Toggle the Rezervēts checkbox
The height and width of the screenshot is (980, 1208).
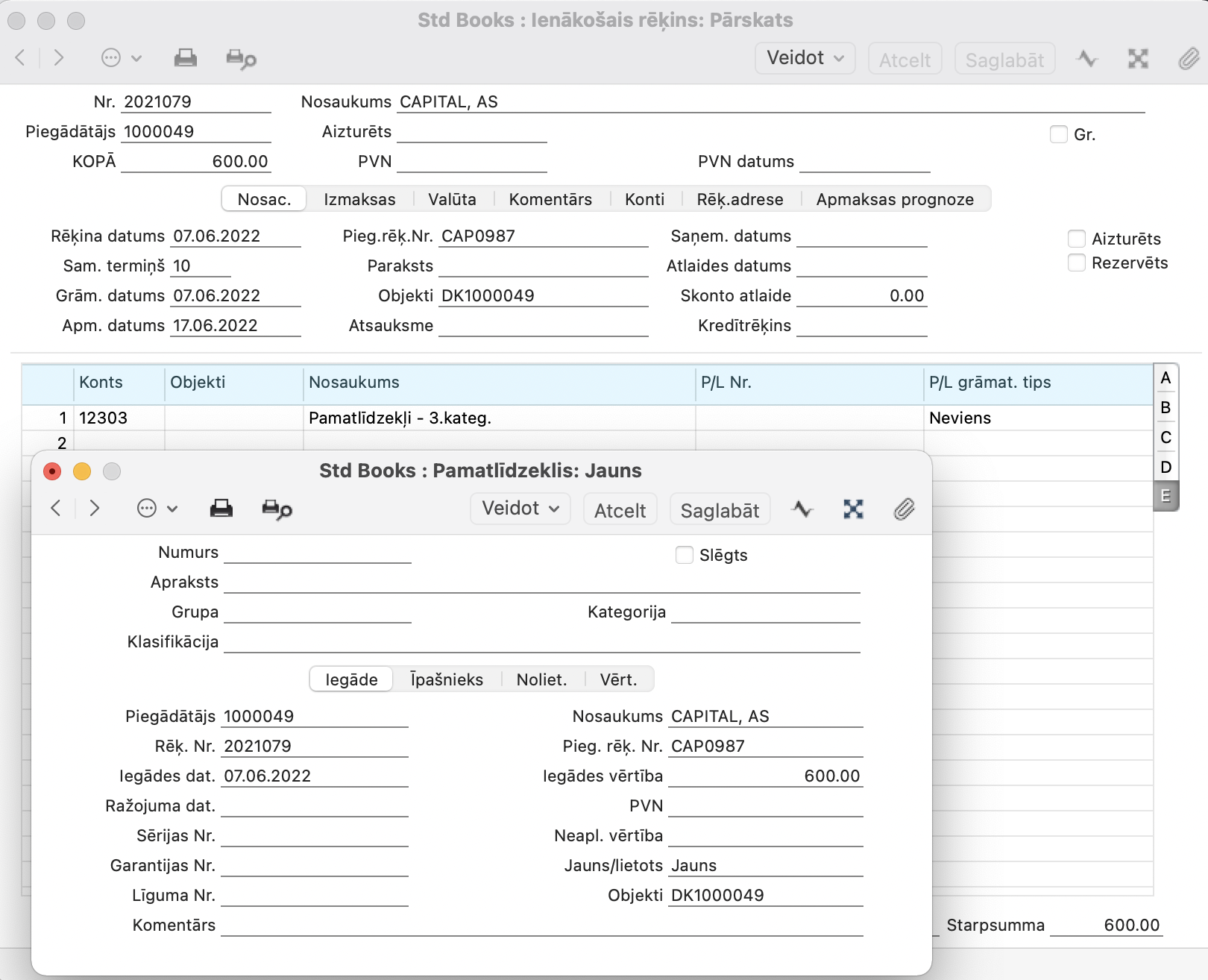(1076, 263)
